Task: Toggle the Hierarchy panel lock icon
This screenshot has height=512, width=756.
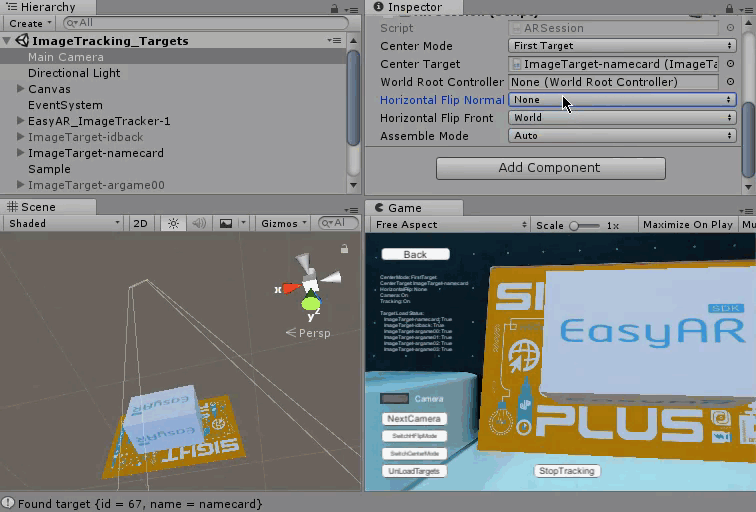Action: (x=334, y=9)
